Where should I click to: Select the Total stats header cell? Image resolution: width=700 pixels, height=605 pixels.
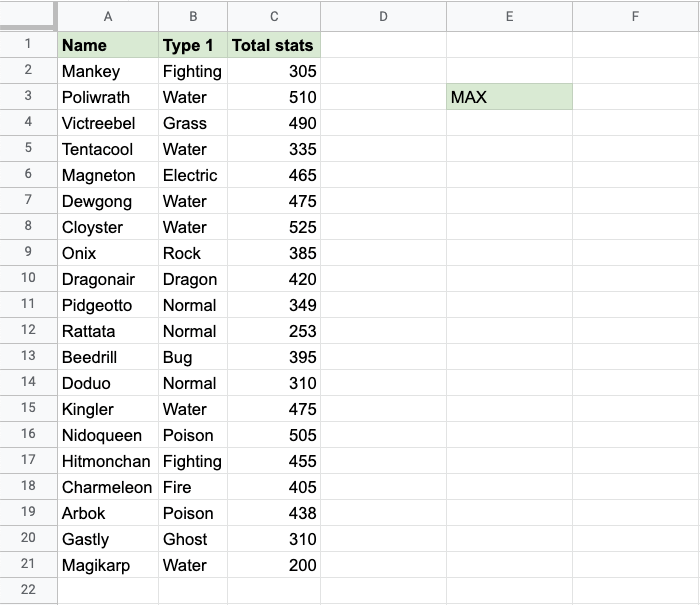274,45
